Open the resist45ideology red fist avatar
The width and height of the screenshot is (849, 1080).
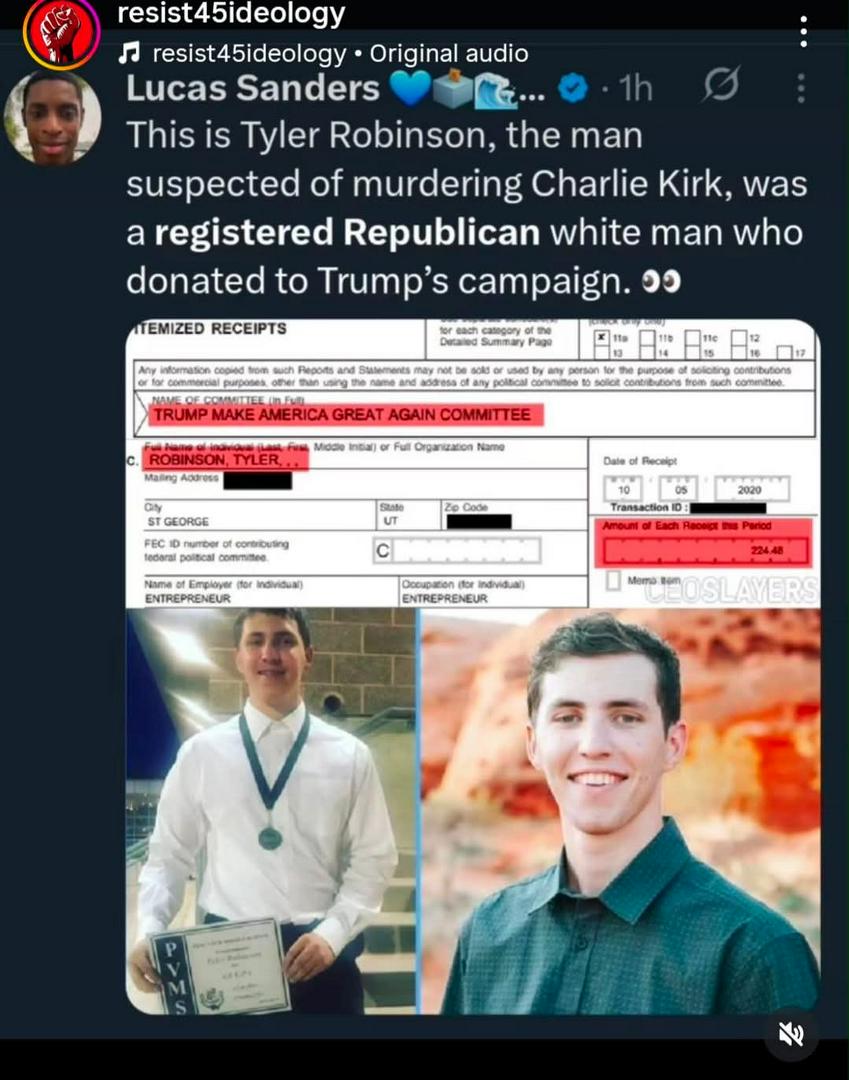(61, 33)
